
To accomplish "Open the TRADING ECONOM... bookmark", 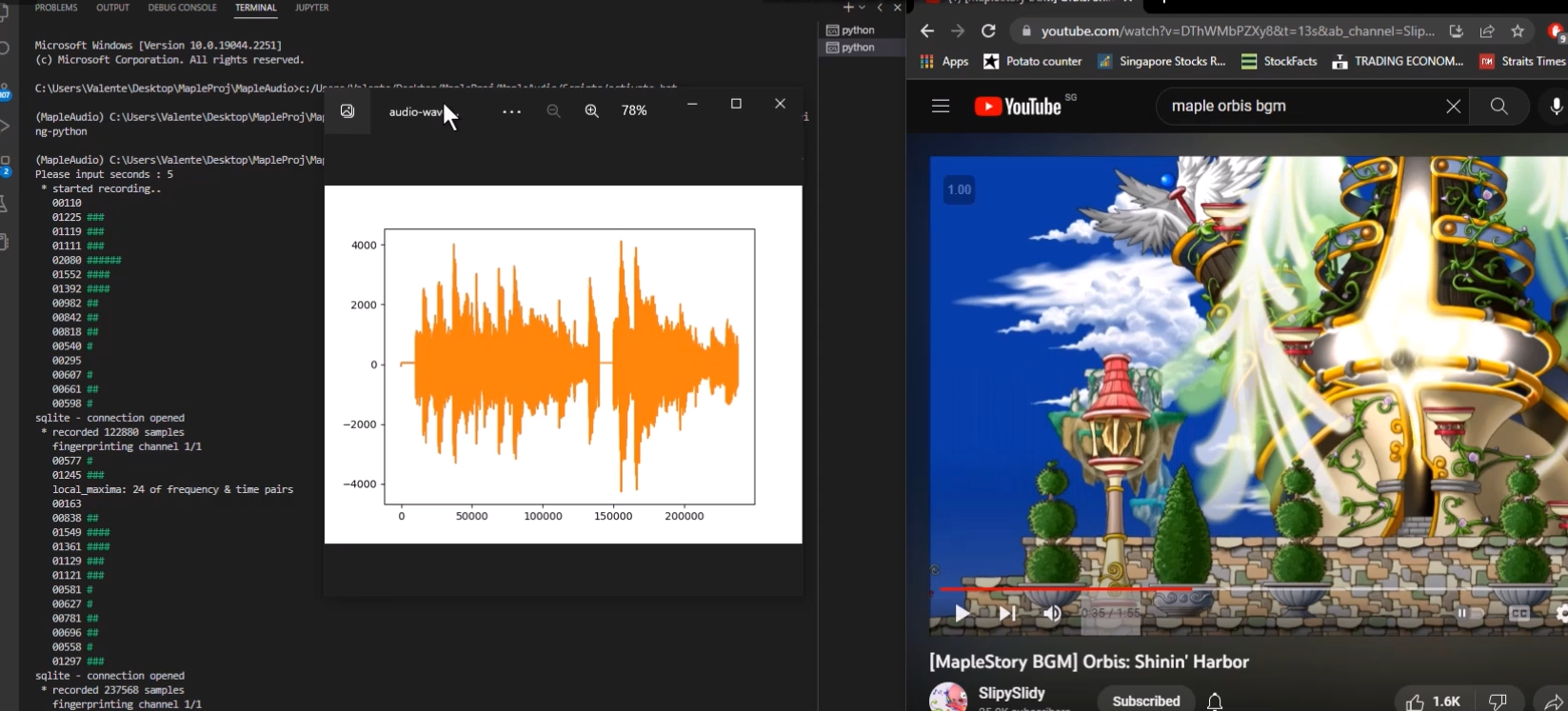I will (1398, 61).
